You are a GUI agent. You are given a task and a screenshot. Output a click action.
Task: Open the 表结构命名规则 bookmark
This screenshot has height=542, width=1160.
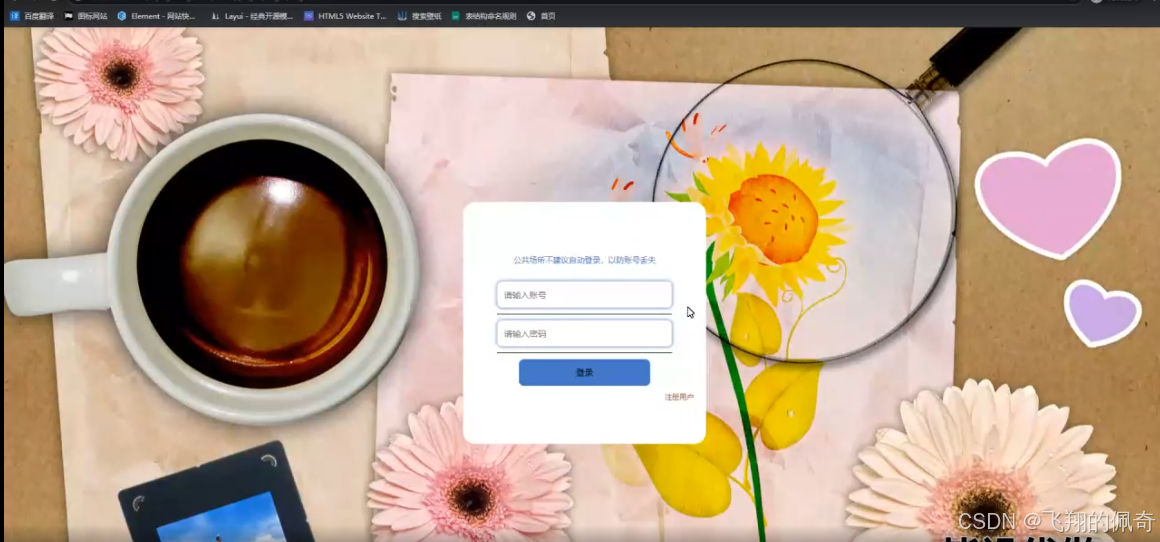tap(484, 16)
